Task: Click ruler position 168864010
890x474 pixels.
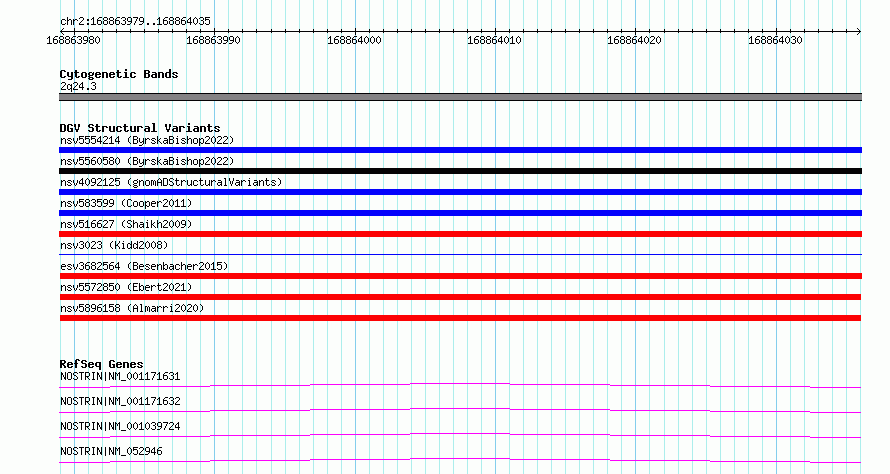Action: point(494,40)
